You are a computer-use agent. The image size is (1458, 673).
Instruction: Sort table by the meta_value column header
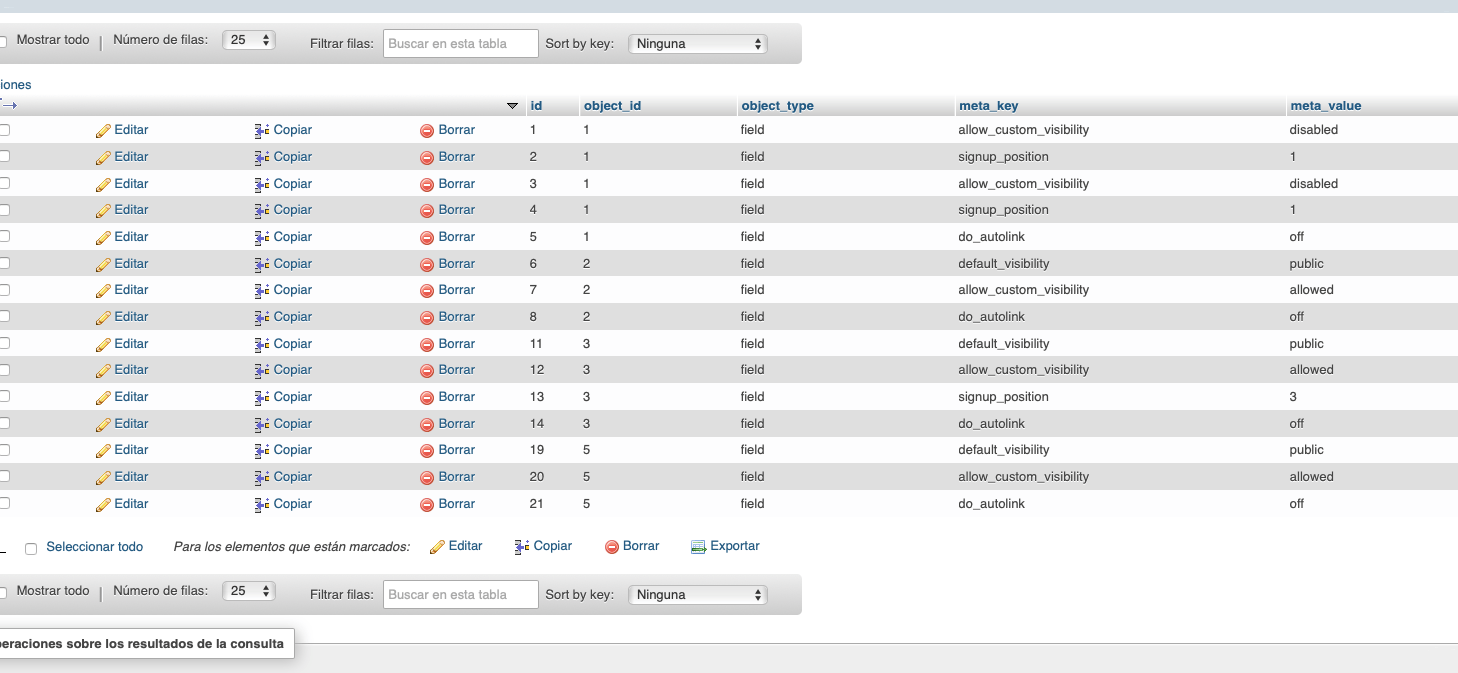click(x=1325, y=106)
